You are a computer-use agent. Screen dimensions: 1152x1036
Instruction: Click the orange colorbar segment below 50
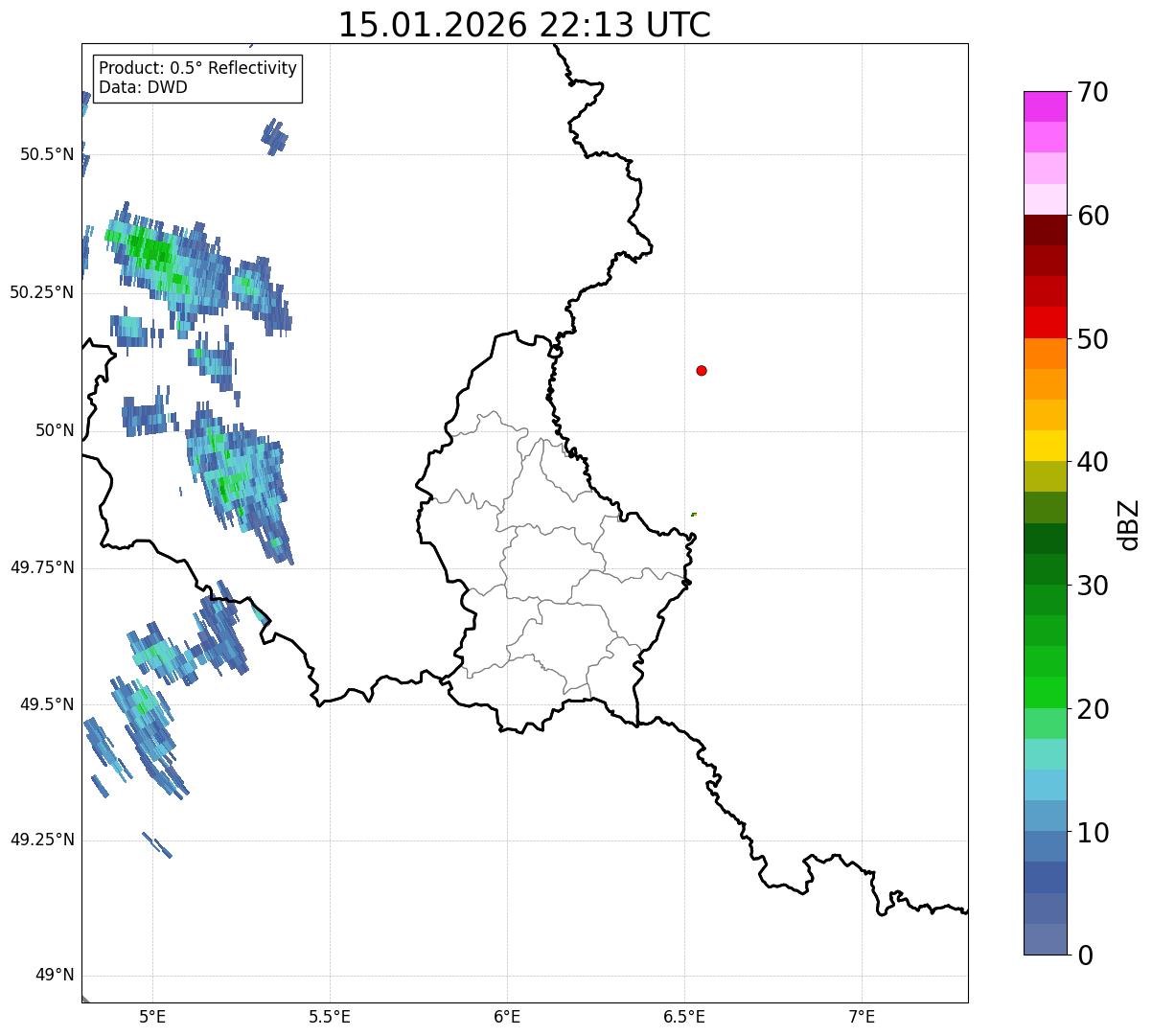point(1045,354)
